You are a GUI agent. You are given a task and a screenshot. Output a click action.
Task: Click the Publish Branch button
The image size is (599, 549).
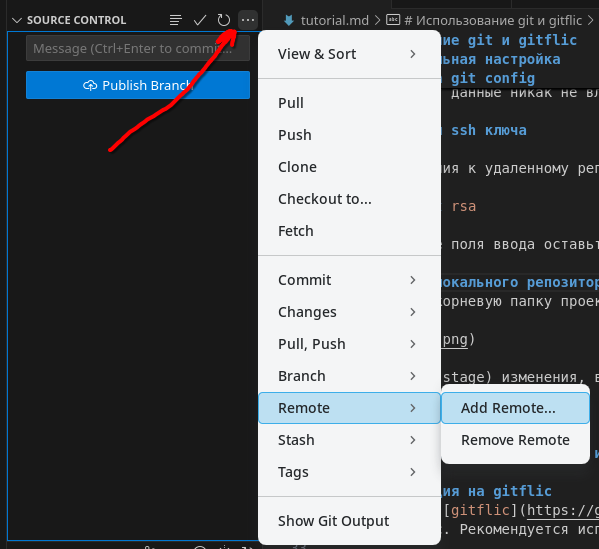coord(138,85)
